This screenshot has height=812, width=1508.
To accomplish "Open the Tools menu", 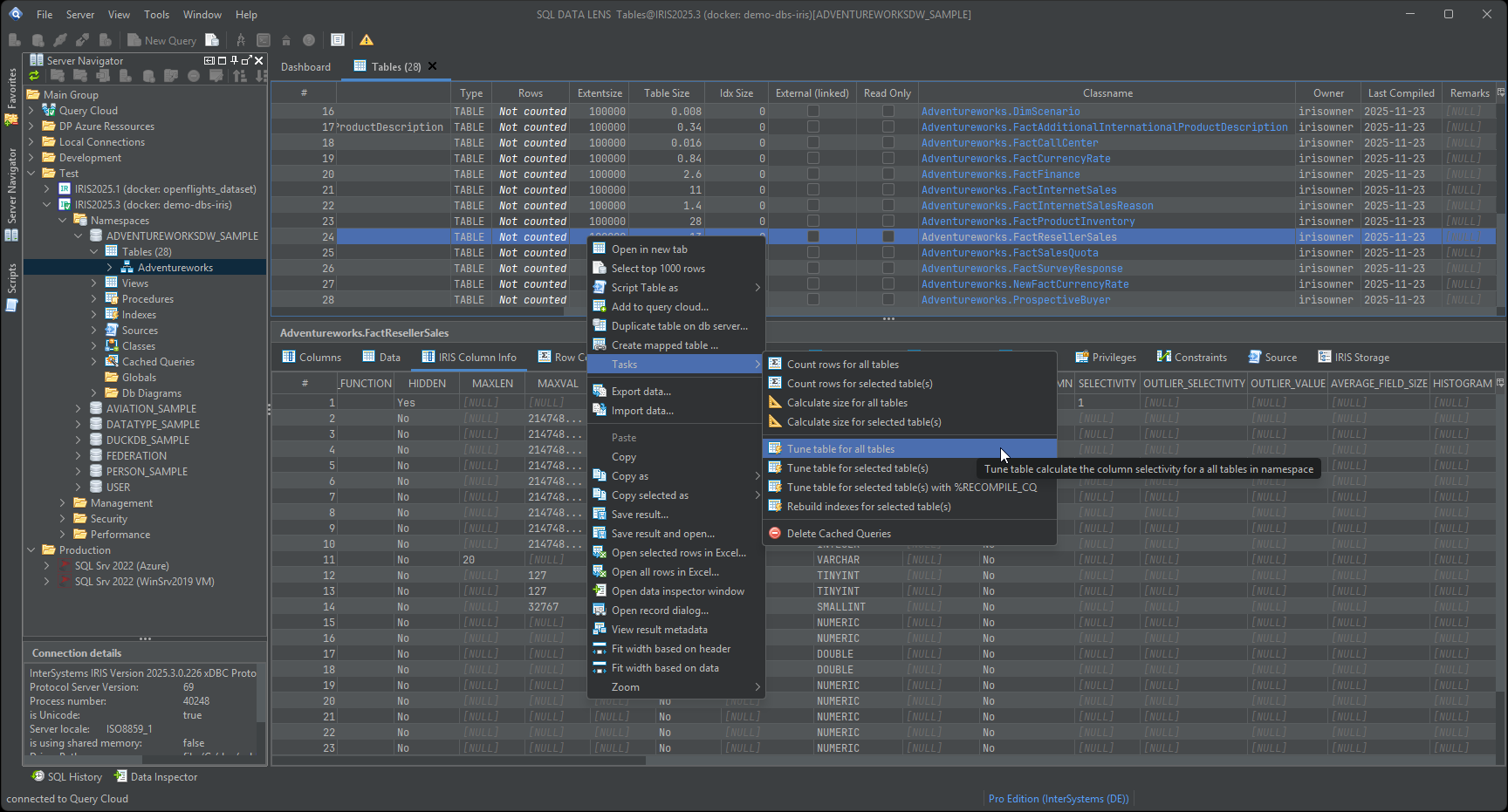I will coord(156,15).
